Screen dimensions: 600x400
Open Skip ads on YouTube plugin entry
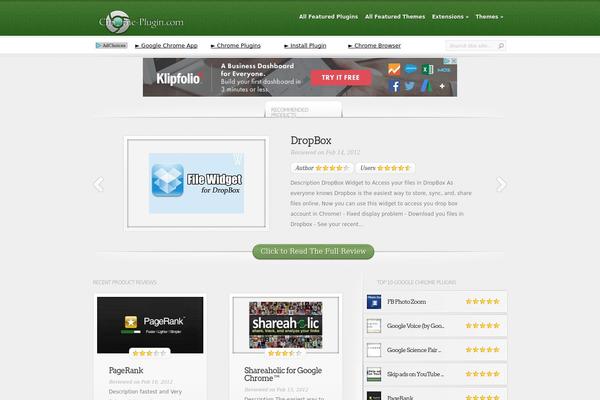tap(415, 374)
